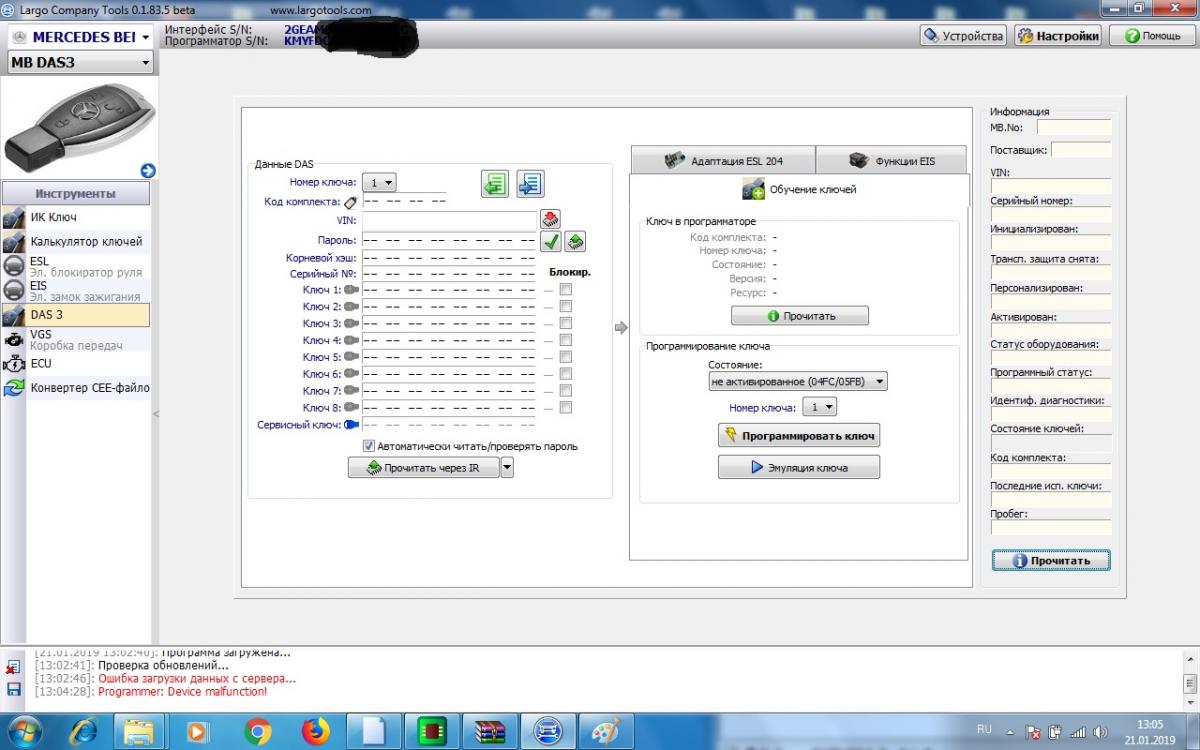This screenshot has width=1200, height=750.
Task: Open Номер ключа dropdown in Данные DAS
Action: (379, 183)
